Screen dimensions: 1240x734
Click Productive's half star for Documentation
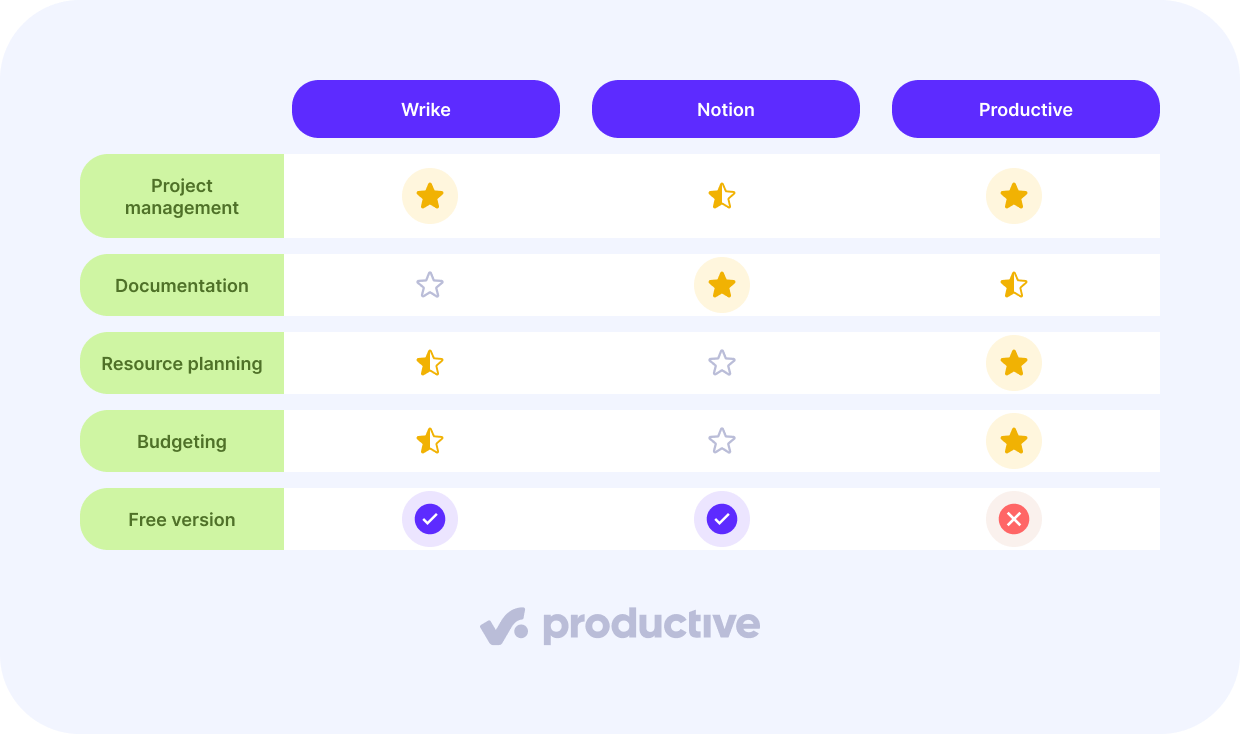[1014, 285]
